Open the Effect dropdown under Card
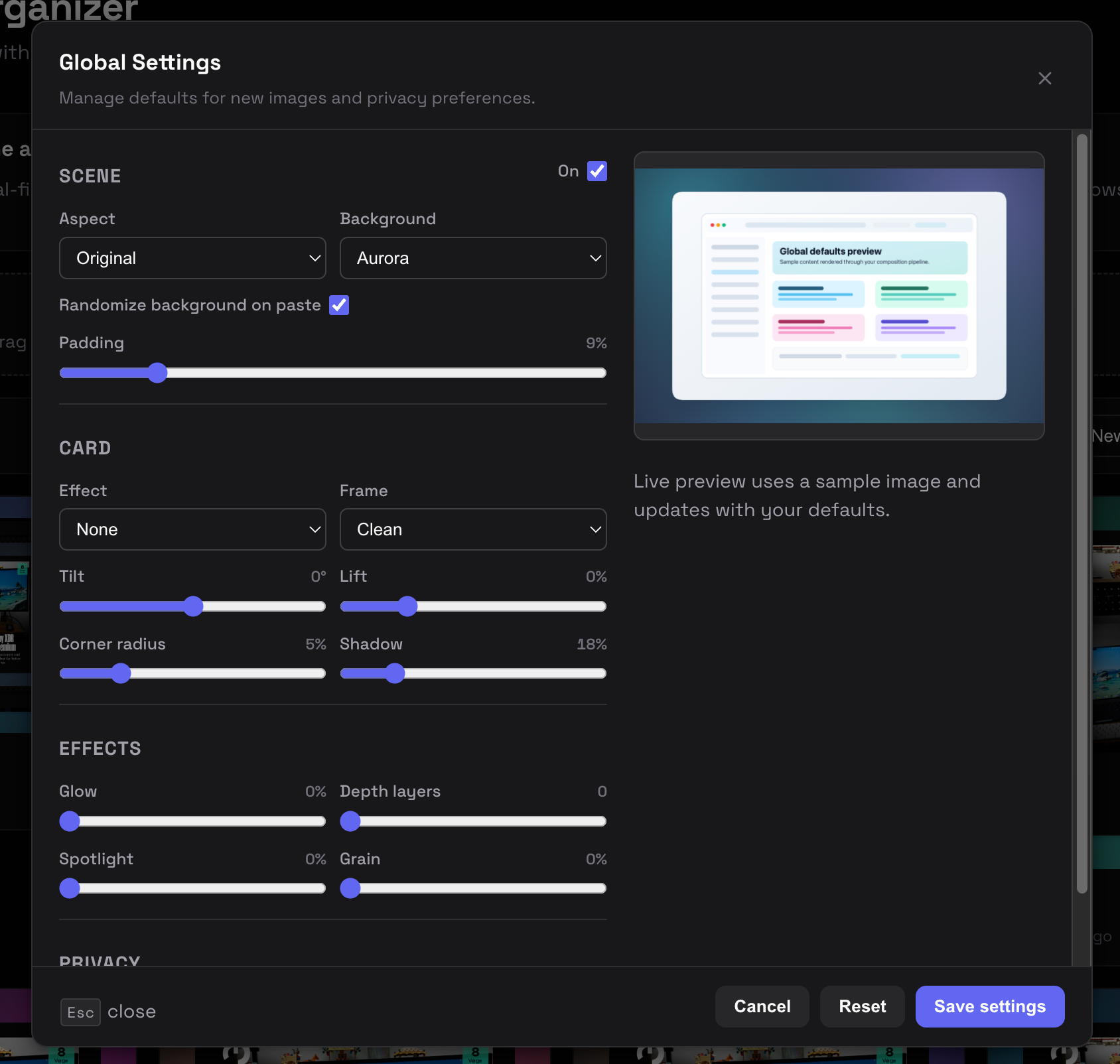 [x=192, y=529]
